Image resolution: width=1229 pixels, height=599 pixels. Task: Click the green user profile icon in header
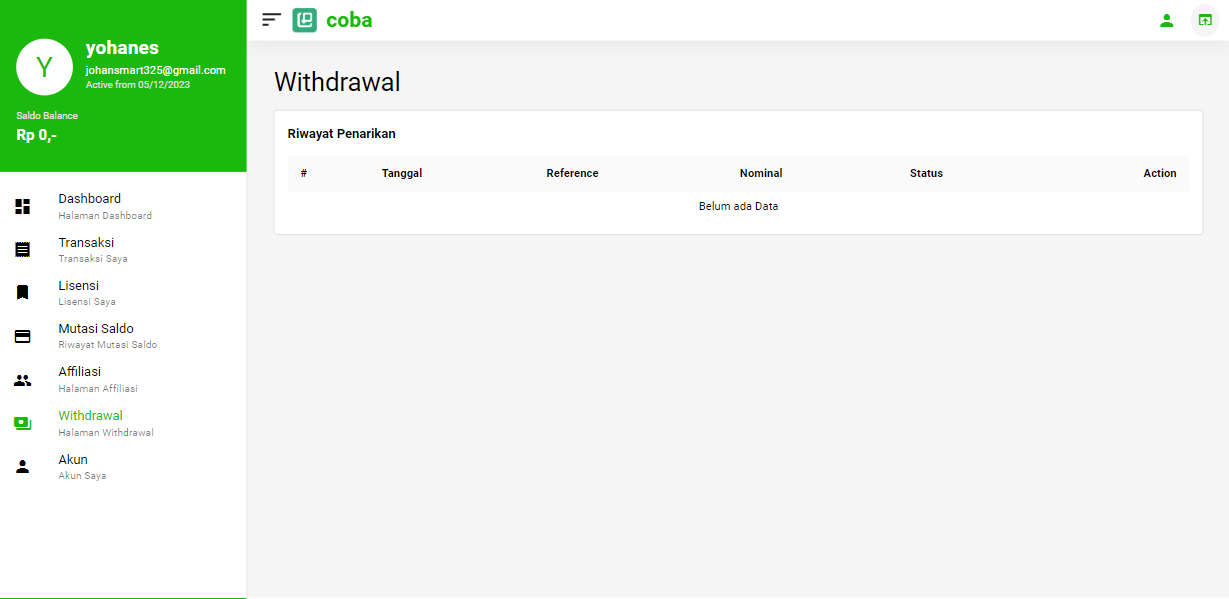point(1166,20)
